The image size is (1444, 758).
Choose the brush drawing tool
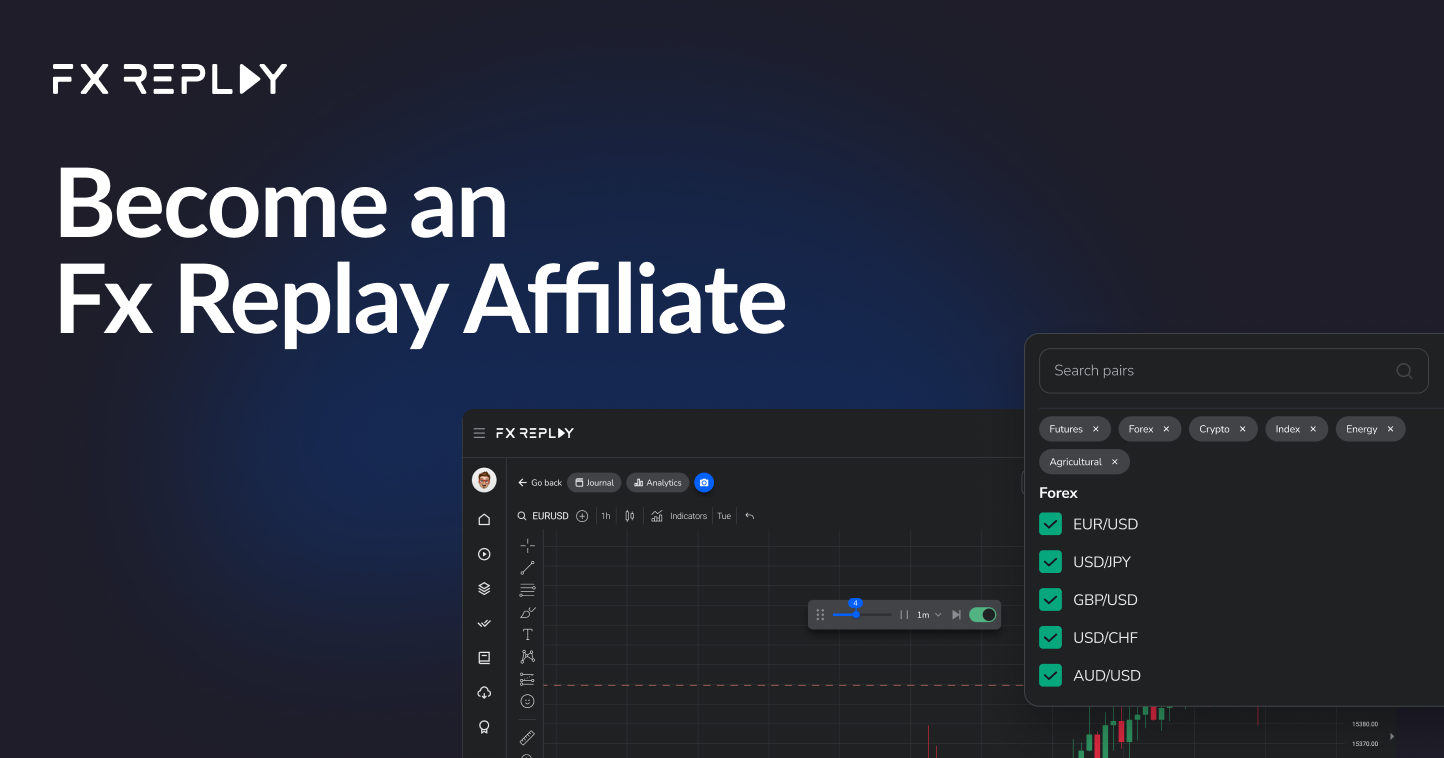tap(527, 610)
